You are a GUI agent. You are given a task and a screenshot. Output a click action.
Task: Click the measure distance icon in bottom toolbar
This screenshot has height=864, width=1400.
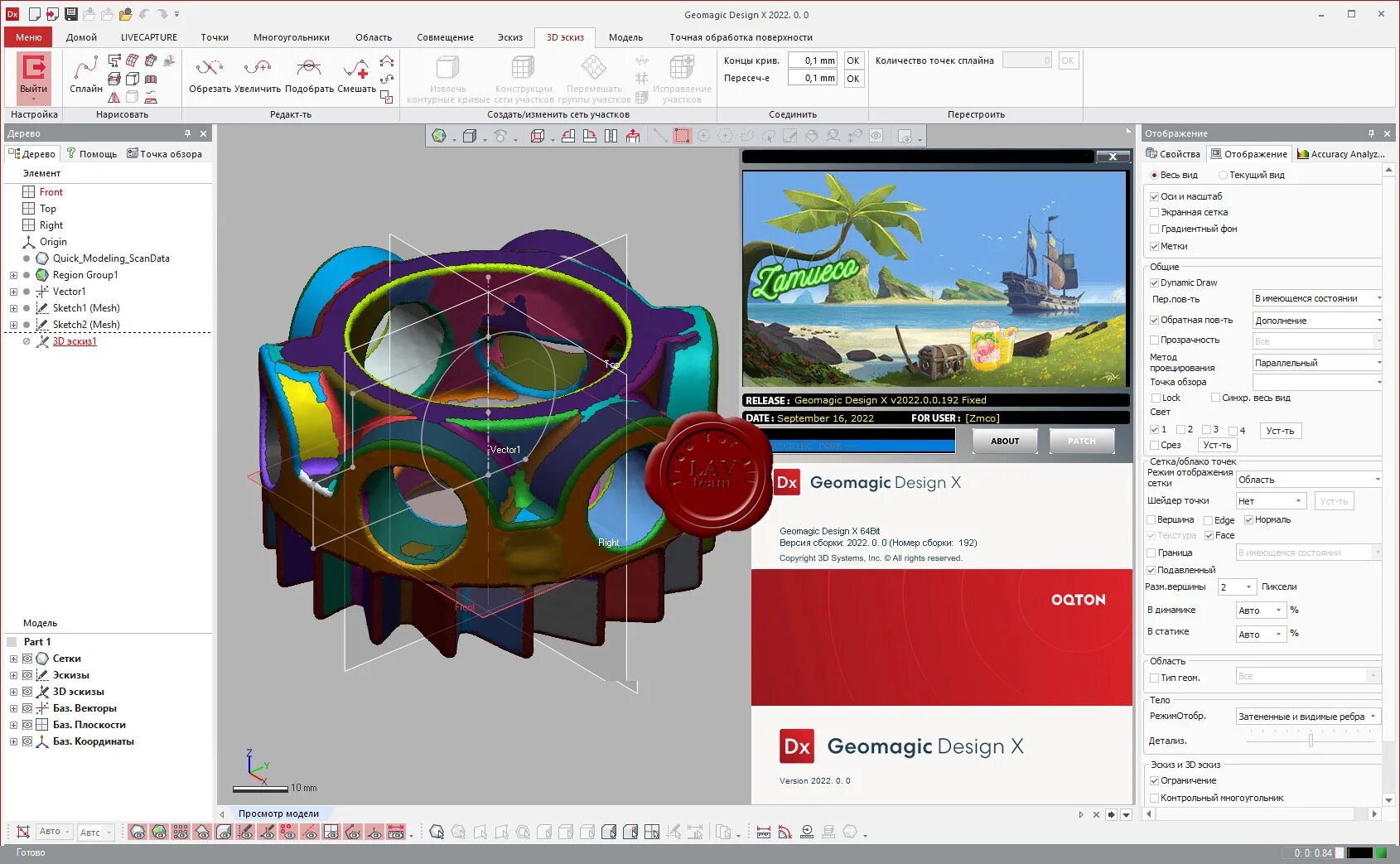(x=764, y=832)
